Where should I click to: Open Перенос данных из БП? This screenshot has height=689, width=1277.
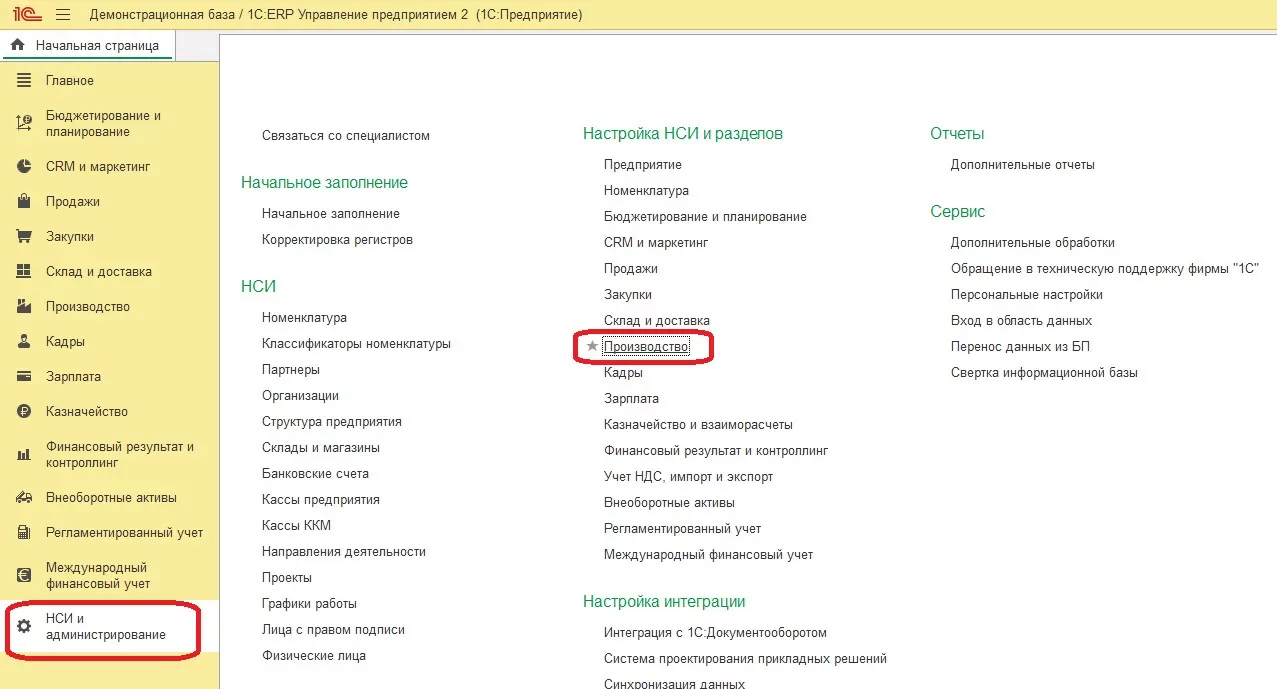point(1020,346)
